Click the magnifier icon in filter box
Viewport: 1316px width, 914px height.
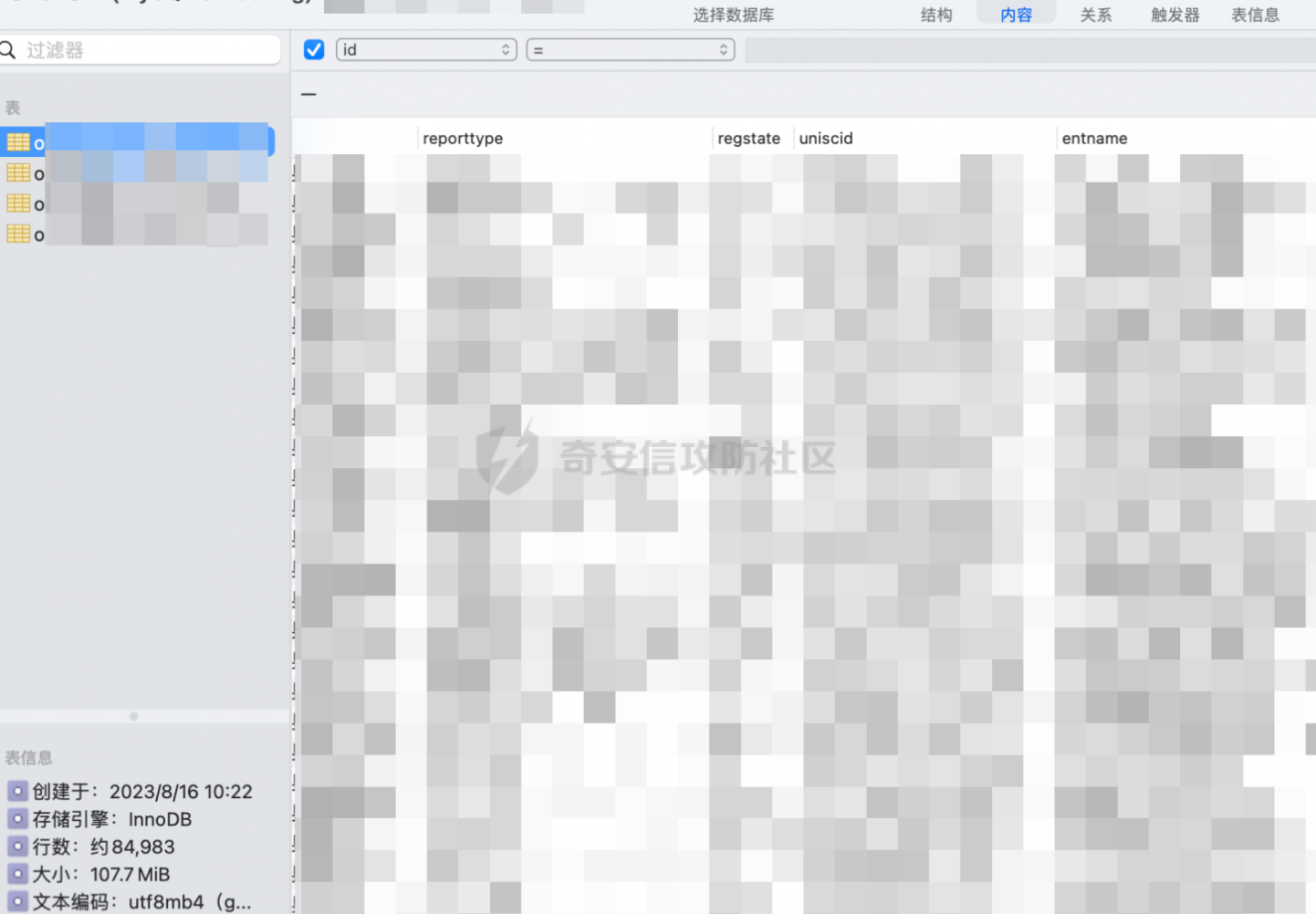point(7,50)
